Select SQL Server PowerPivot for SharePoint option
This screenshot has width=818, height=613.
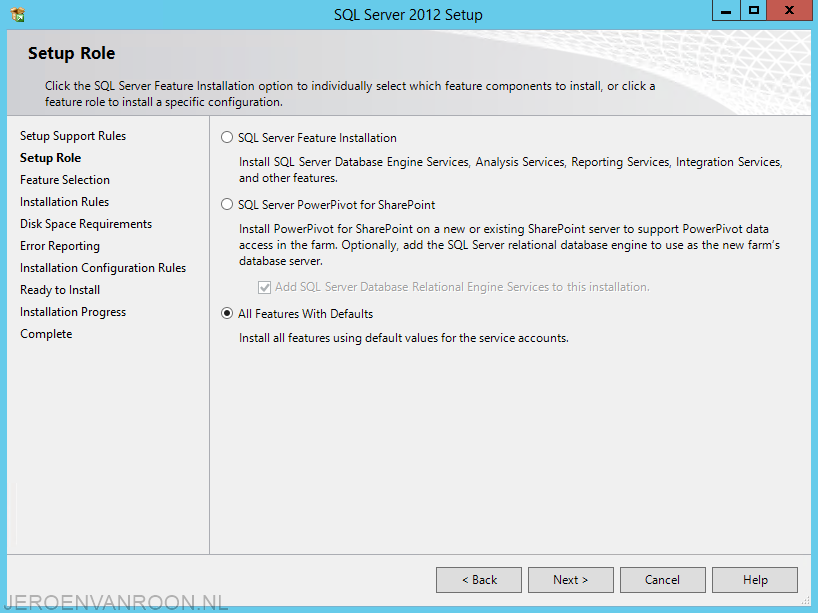pos(226,204)
